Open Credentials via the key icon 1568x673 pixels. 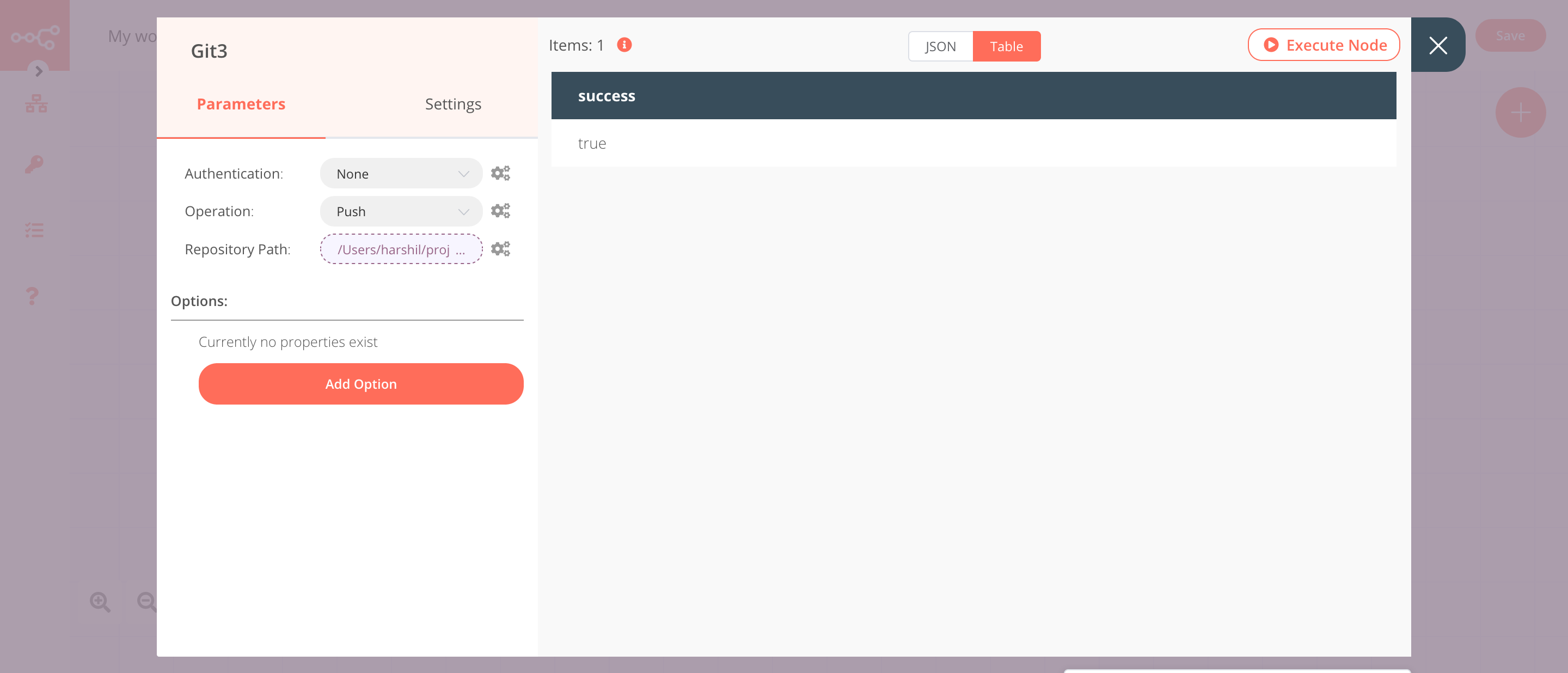pyautogui.click(x=35, y=164)
